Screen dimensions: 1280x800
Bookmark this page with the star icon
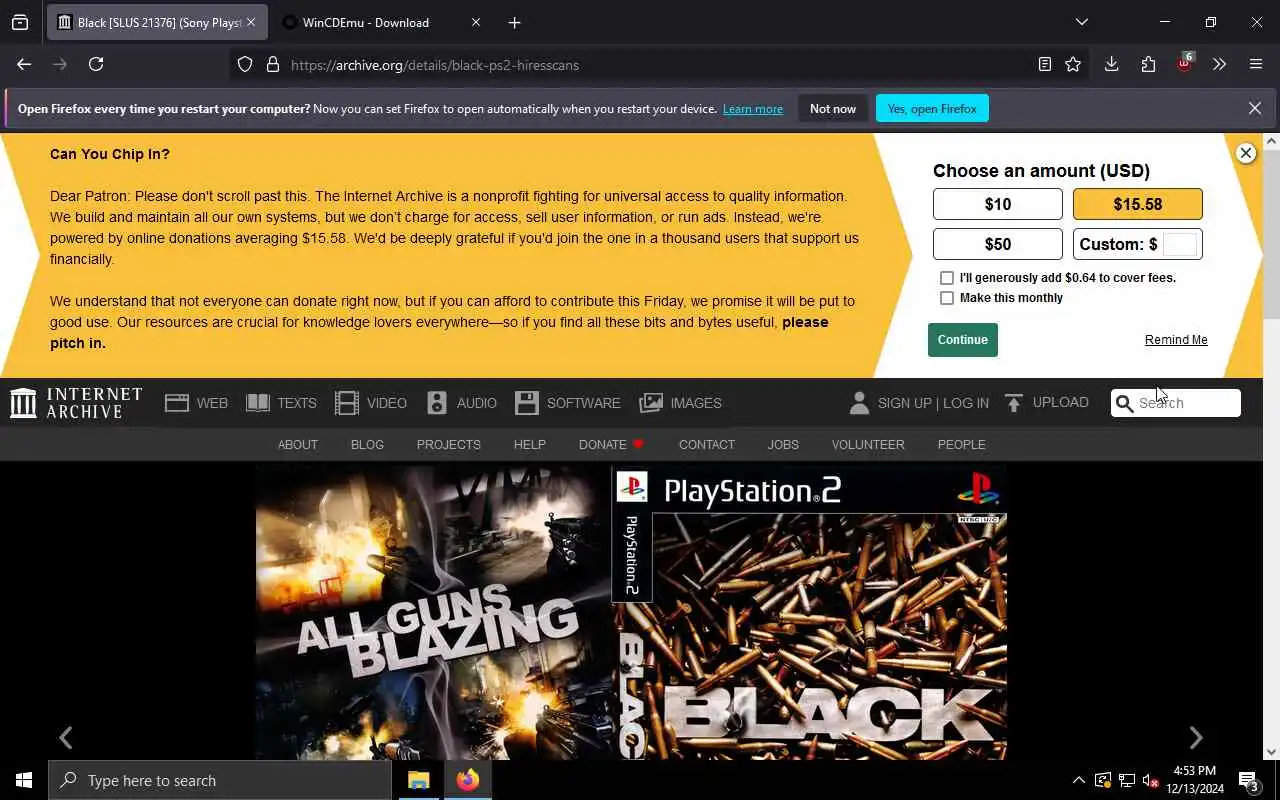[x=1073, y=64]
